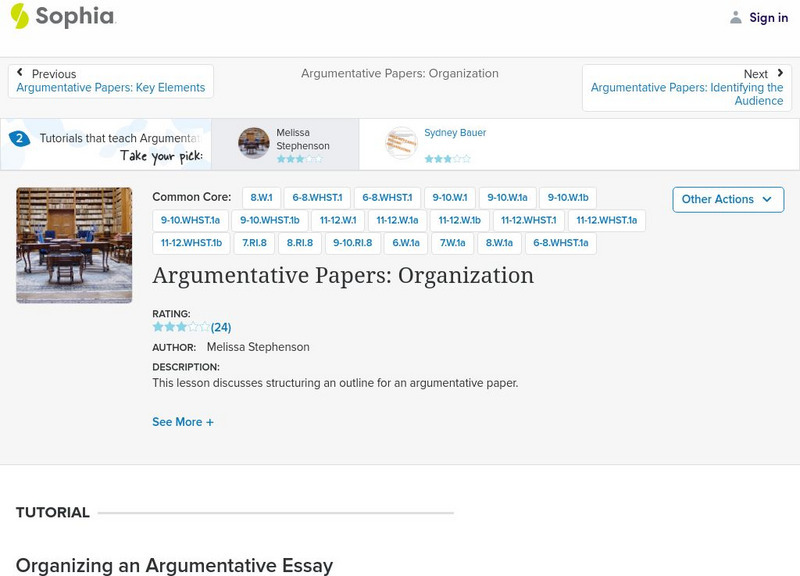Select the 9-10.RI.8 standard tag
Screen dimensions: 800x576
353,243
